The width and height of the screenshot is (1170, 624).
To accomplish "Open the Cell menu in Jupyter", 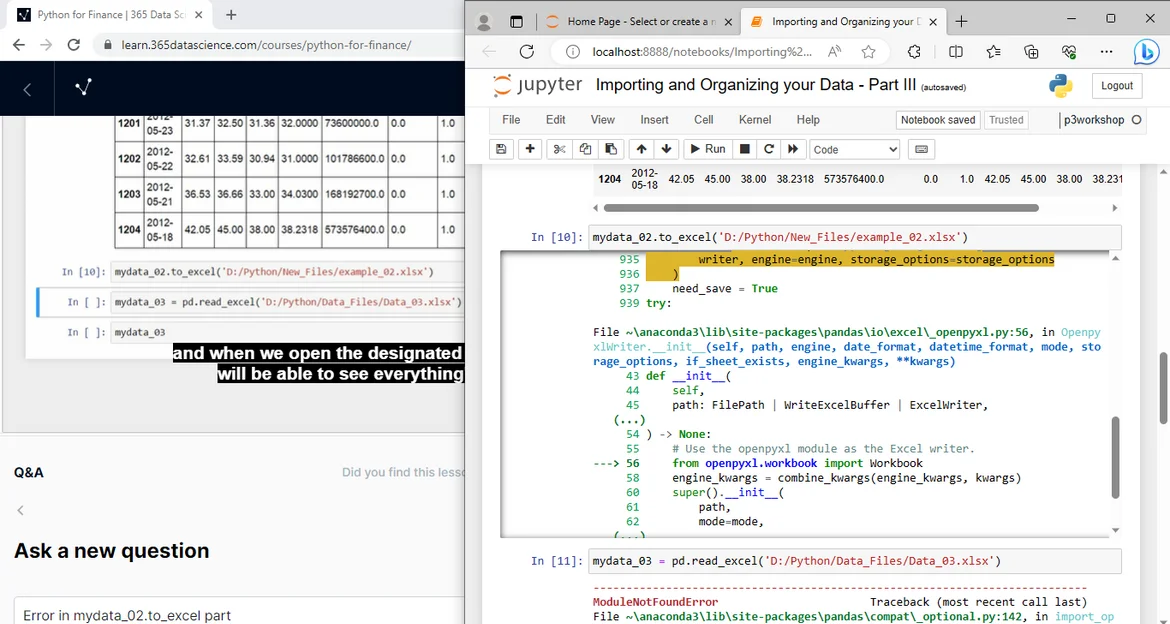I will pos(704,120).
